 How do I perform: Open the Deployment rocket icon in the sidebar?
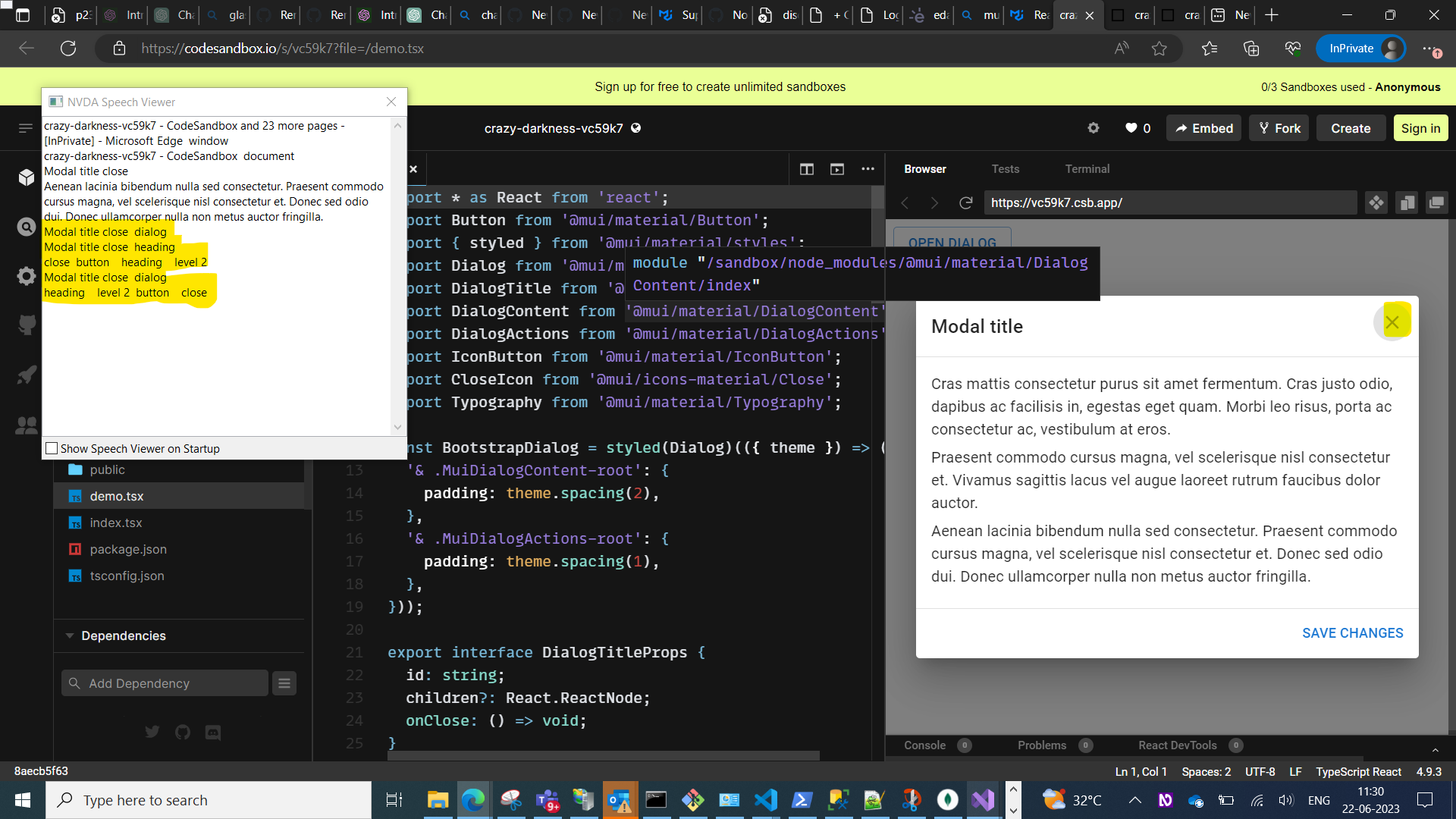pyautogui.click(x=26, y=375)
